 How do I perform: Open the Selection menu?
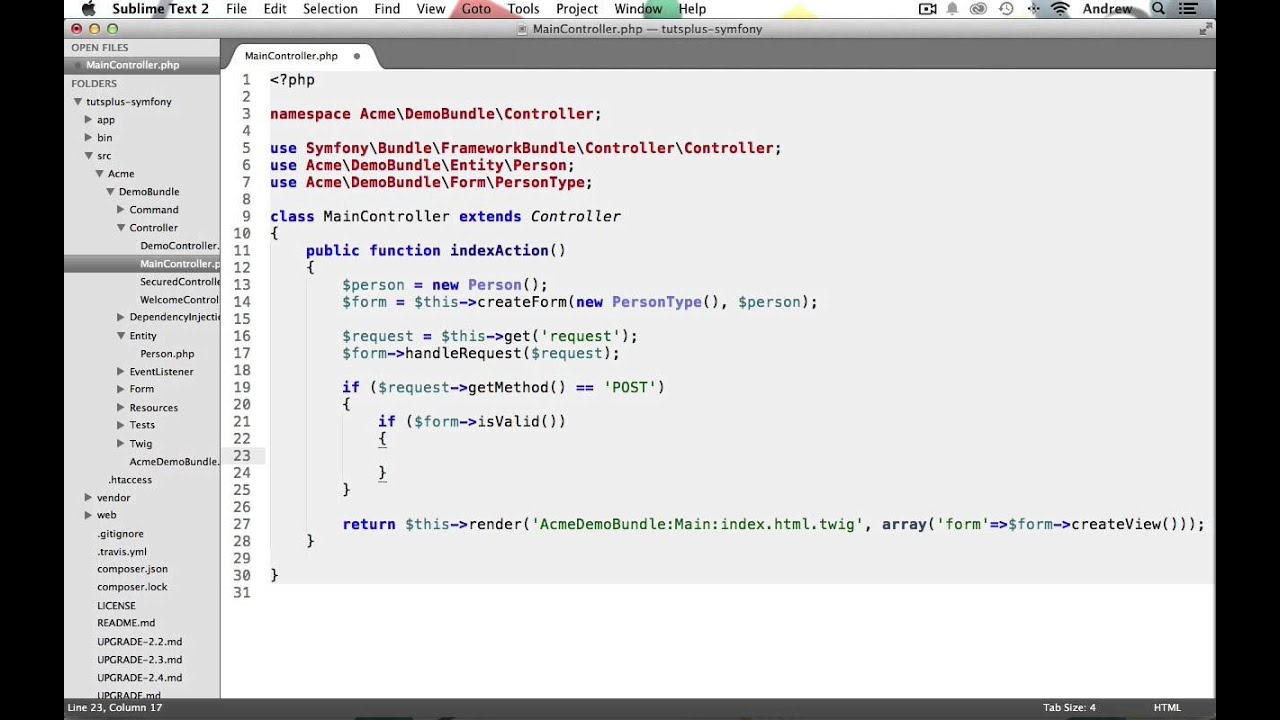coord(330,9)
